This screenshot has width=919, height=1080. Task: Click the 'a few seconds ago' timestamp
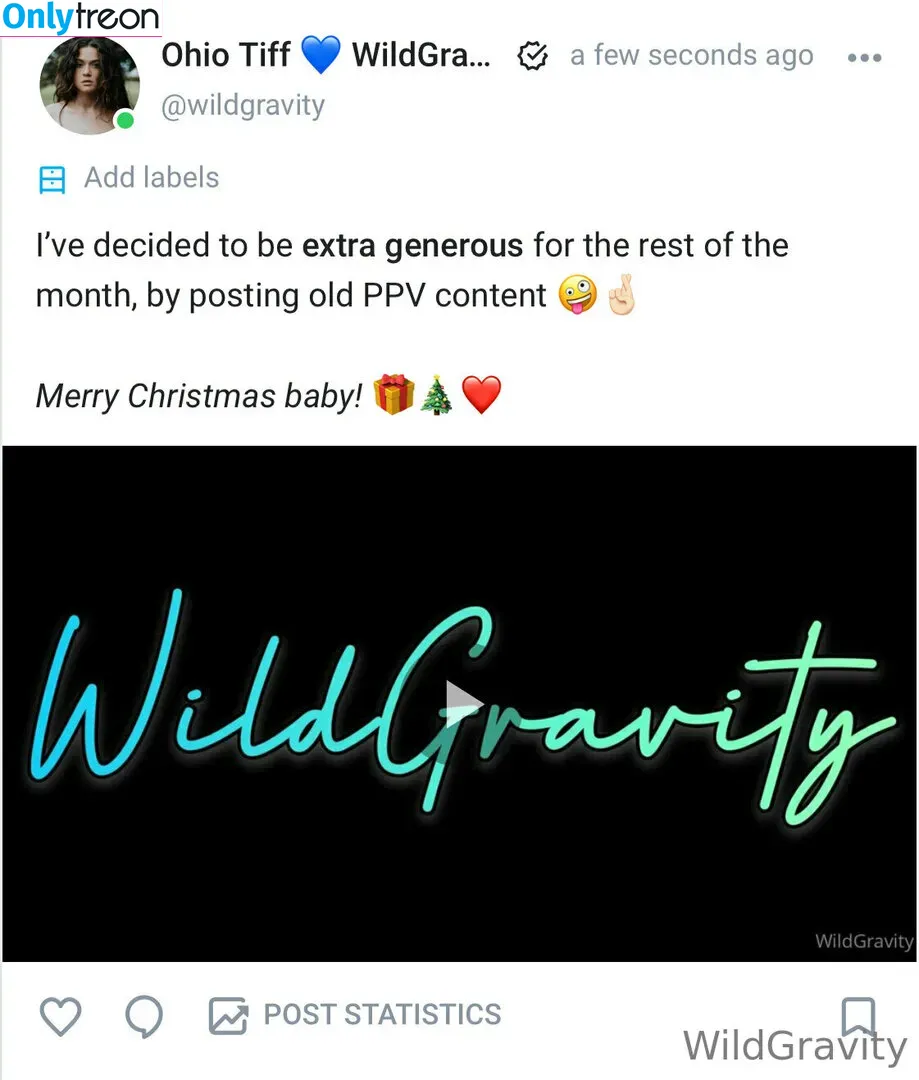[x=692, y=56]
